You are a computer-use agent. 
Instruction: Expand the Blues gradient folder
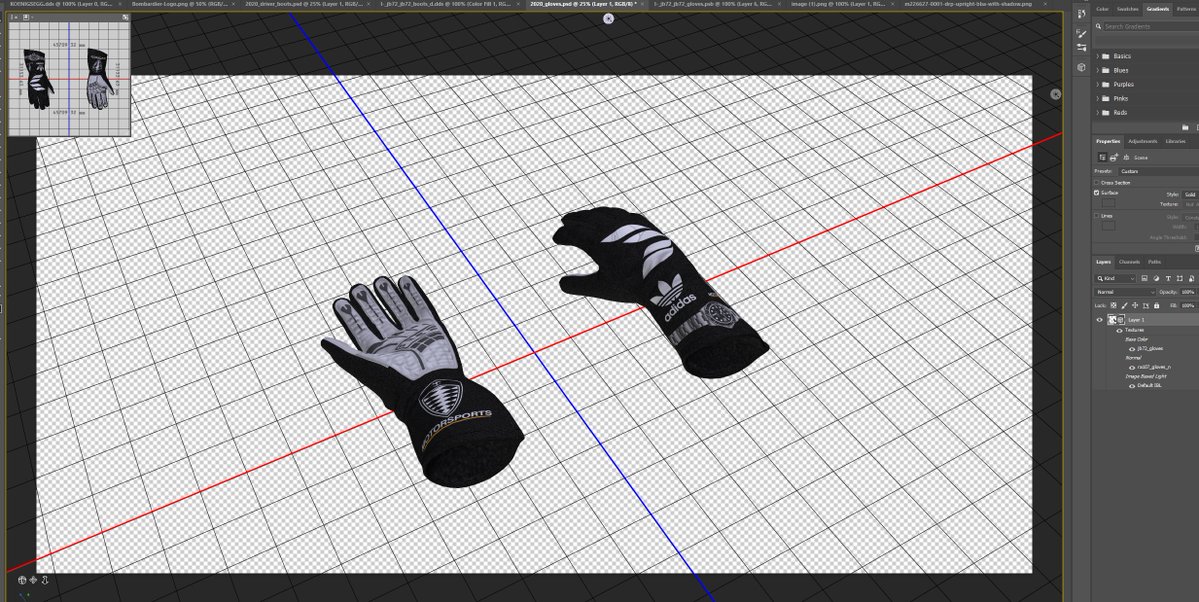[x=1097, y=70]
